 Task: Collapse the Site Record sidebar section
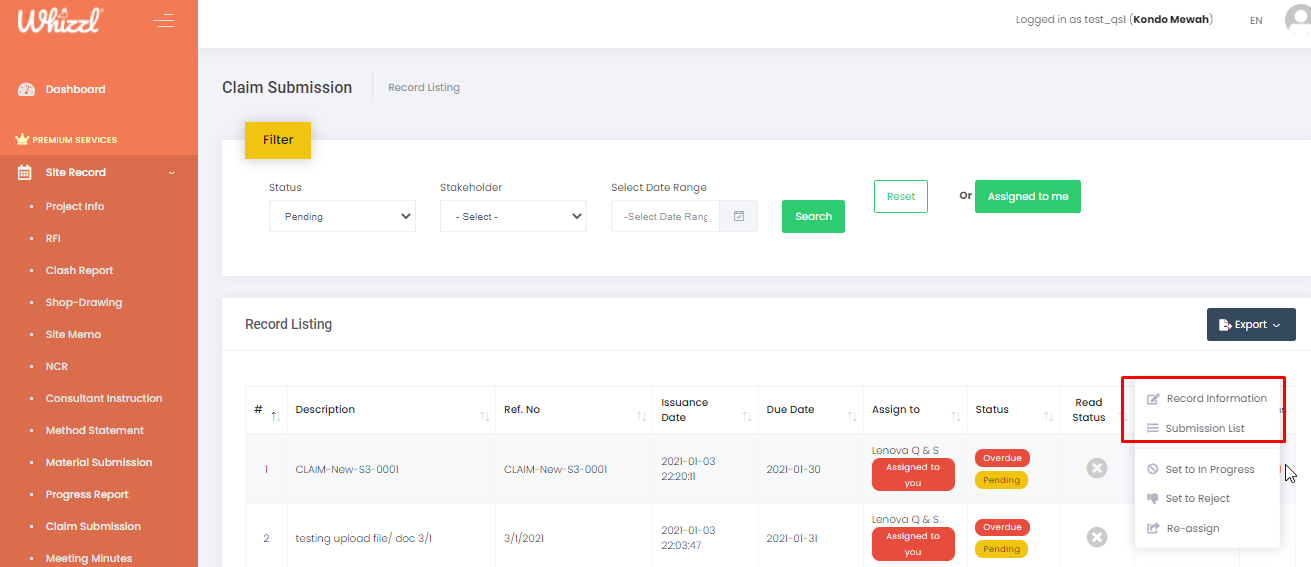[171, 173]
